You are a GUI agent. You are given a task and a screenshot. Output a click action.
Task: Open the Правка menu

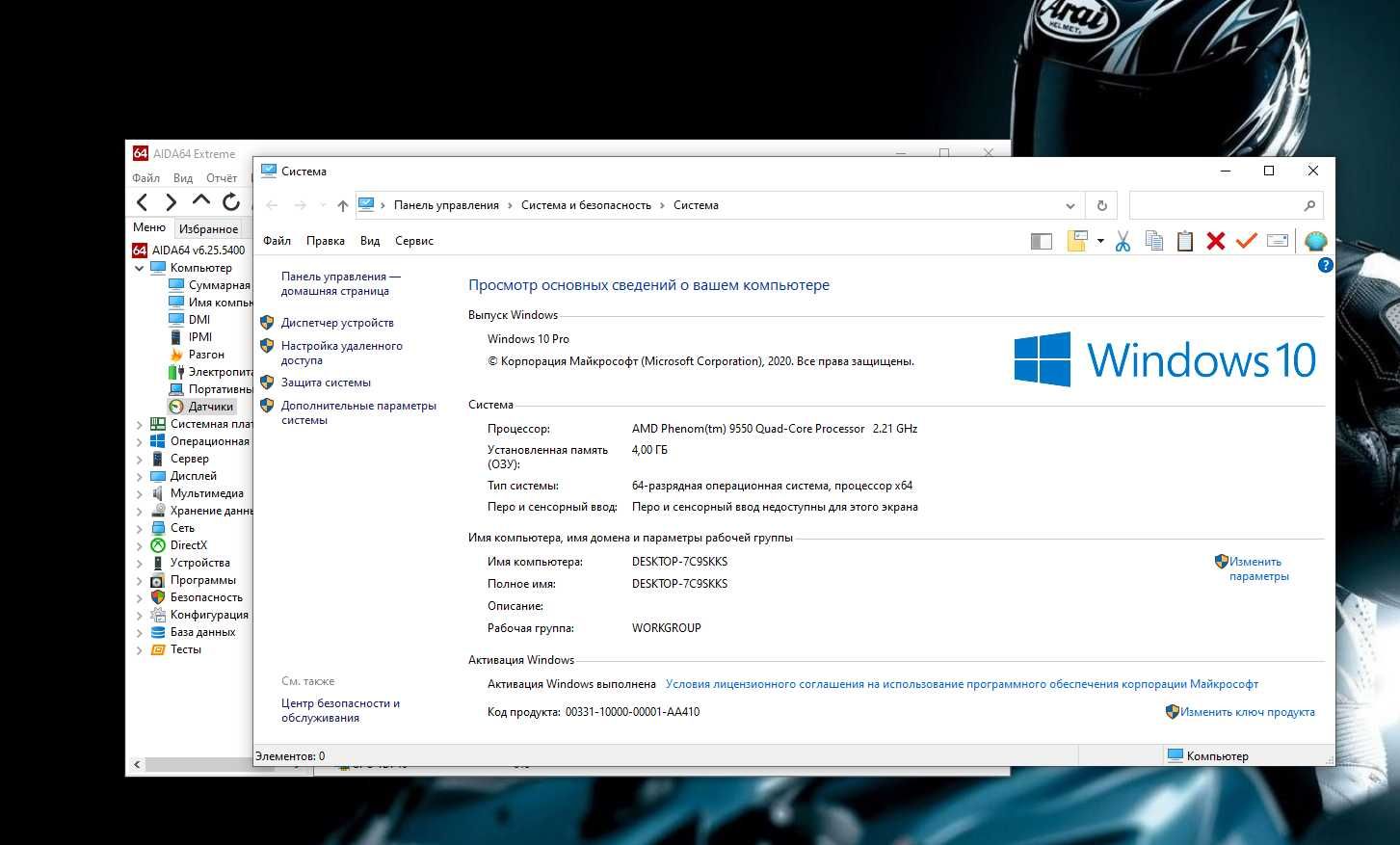(x=326, y=241)
